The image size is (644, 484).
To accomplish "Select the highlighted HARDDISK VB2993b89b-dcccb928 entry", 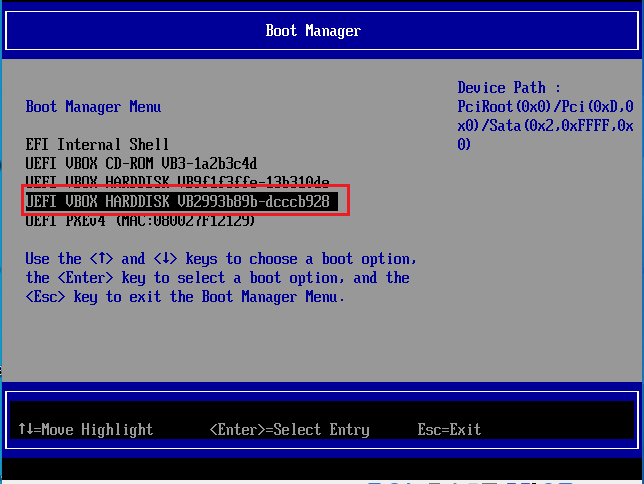I will 181,201.
